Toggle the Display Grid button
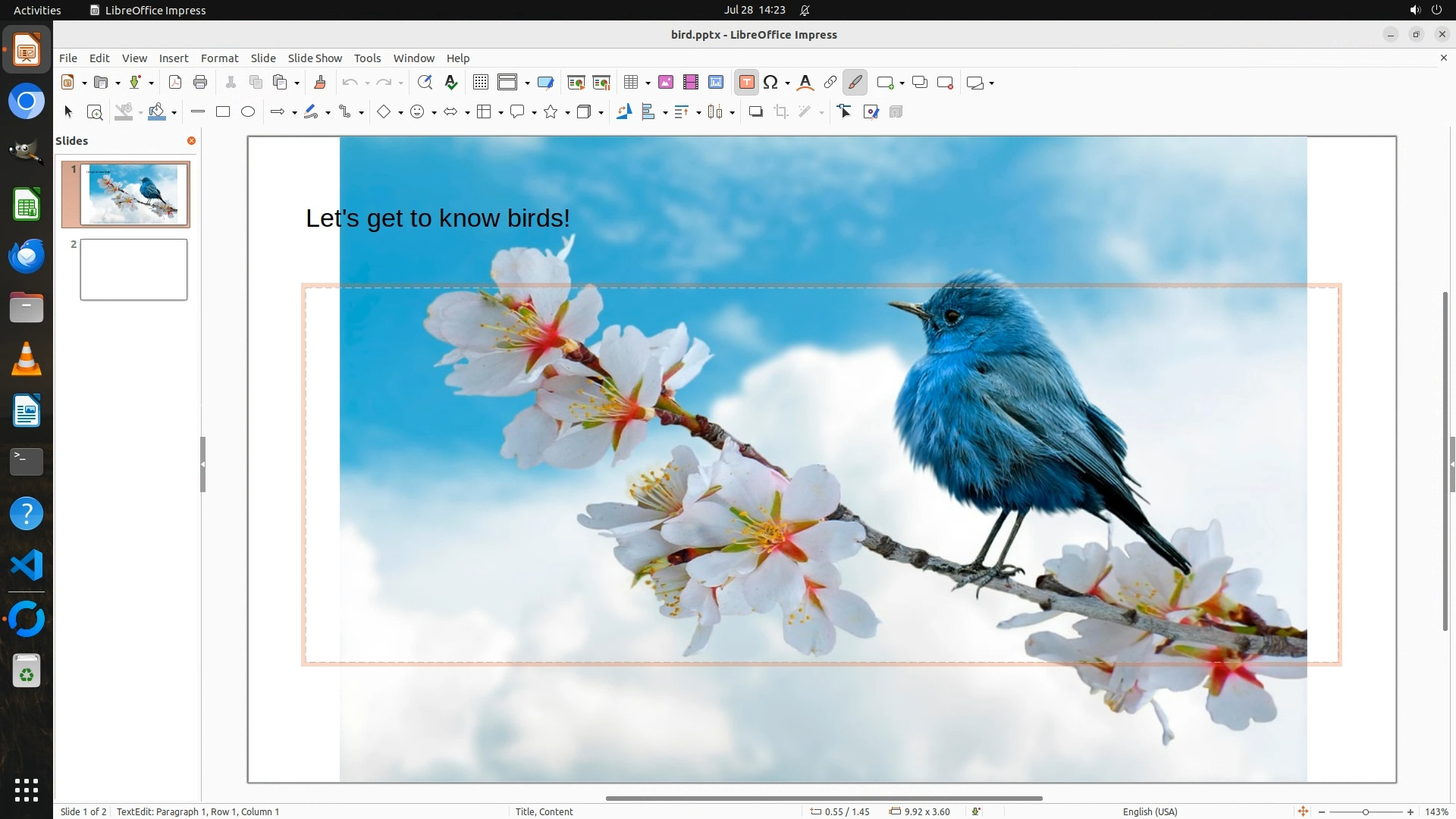 click(481, 83)
